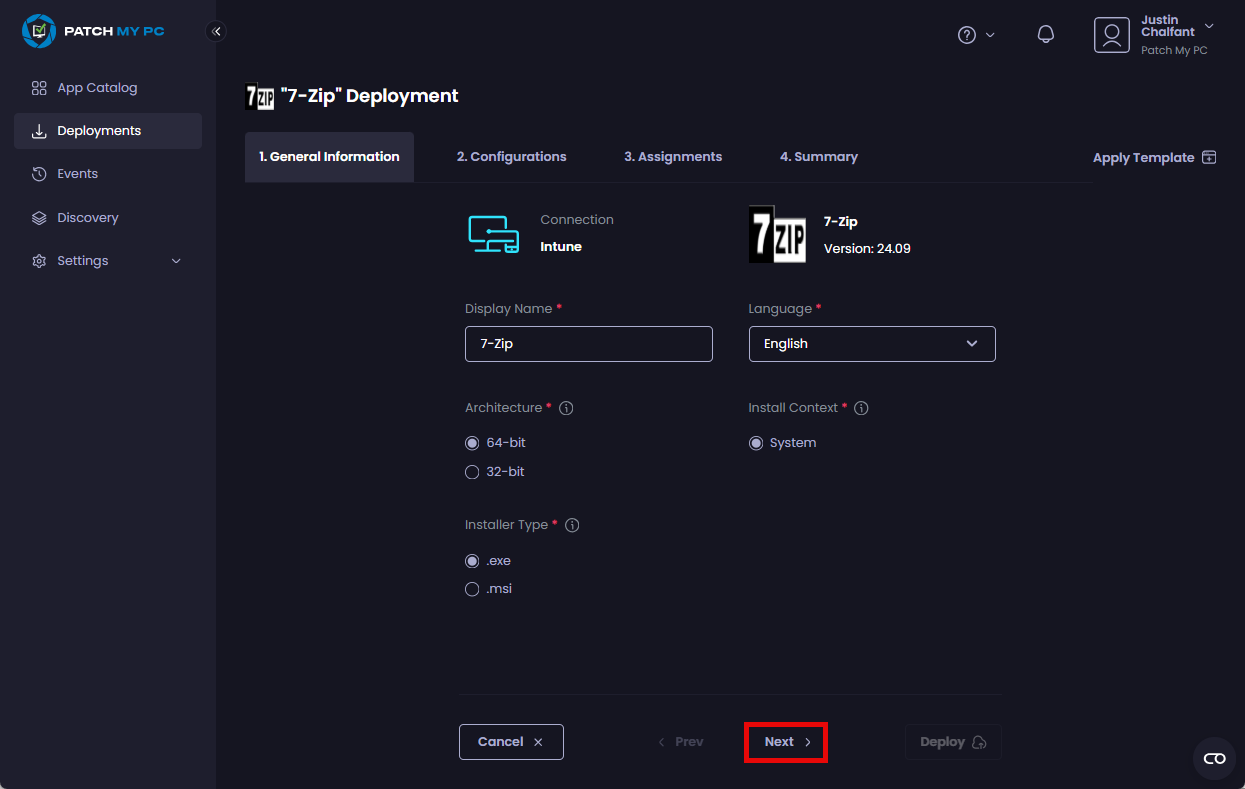Image resolution: width=1245 pixels, height=789 pixels.
Task: Open notifications bell icon
Action: pos(1046,35)
